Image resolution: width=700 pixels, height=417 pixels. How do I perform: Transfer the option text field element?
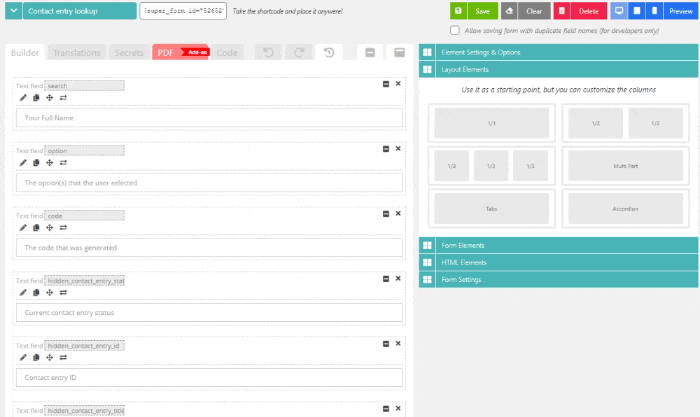pyautogui.click(x=63, y=163)
